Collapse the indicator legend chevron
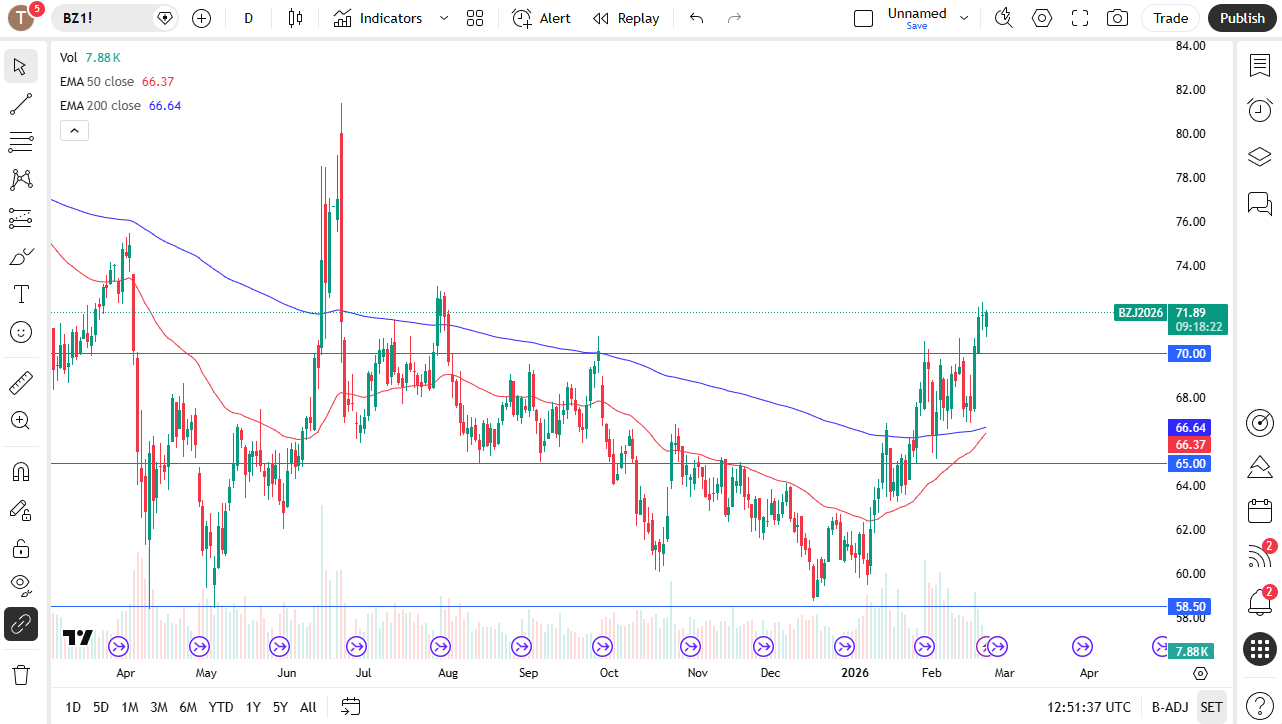Screen dimensions: 1282x724 pyautogui.click(x=74, y=130)
